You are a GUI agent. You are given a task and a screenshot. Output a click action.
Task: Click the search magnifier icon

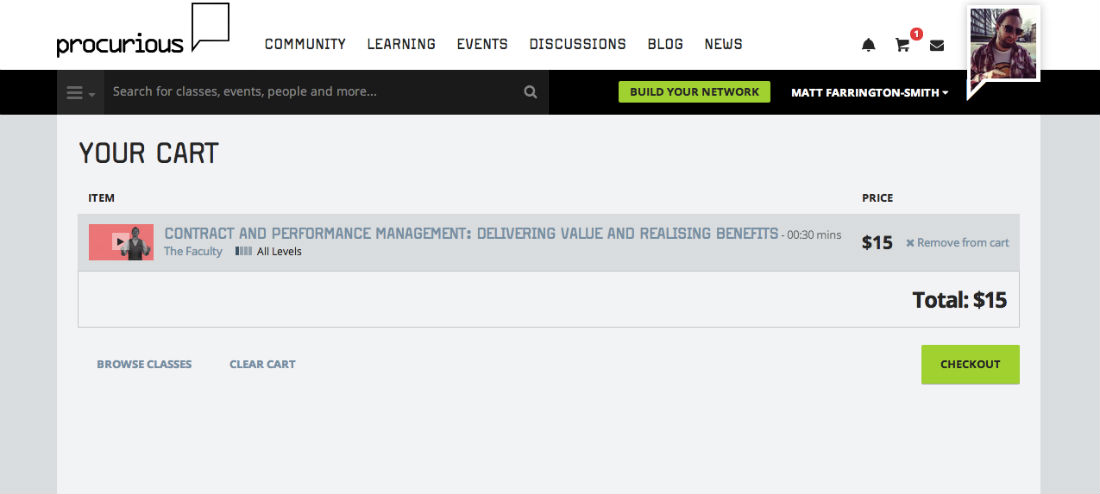[530, 92]
